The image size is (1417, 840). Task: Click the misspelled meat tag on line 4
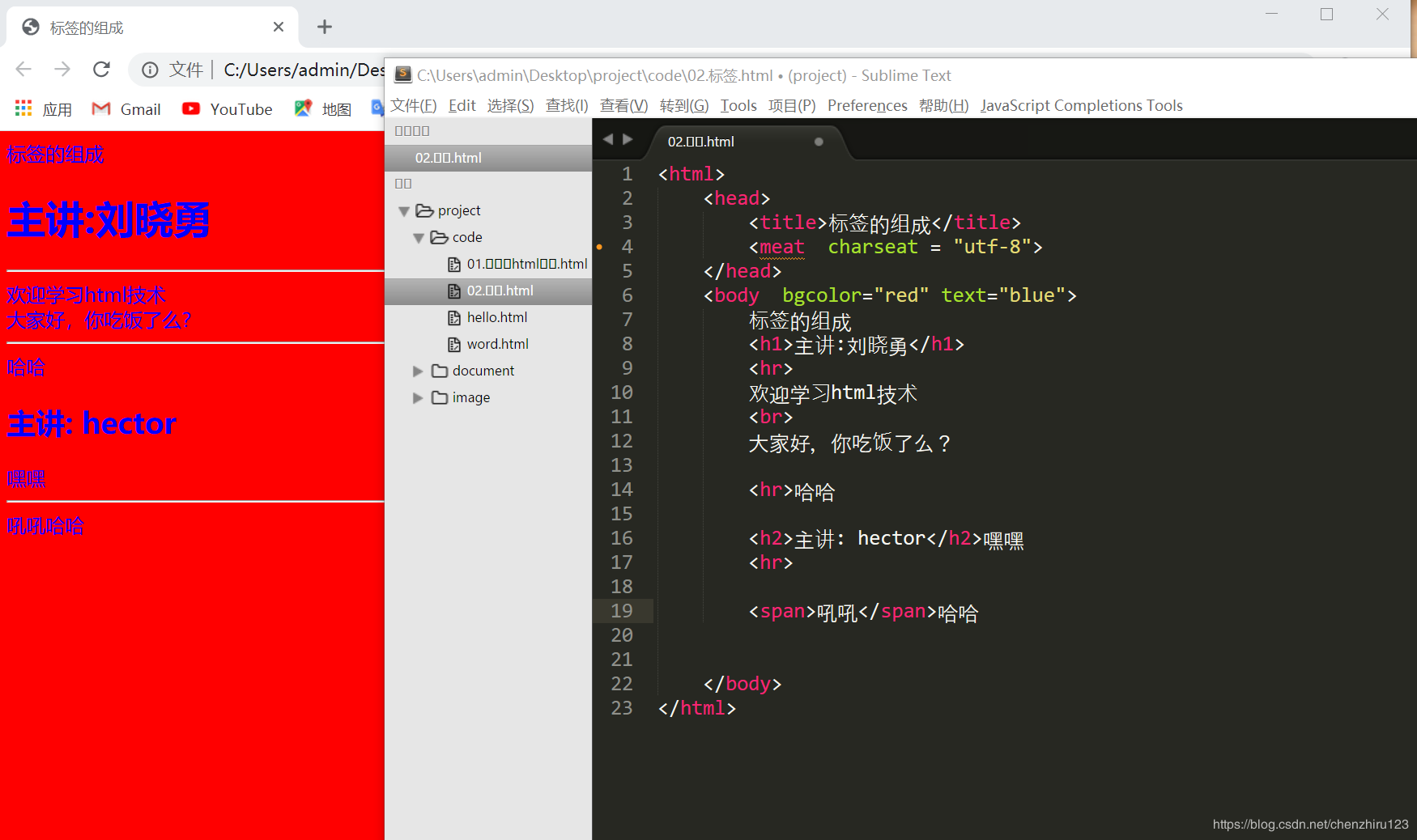pos(781,247)
